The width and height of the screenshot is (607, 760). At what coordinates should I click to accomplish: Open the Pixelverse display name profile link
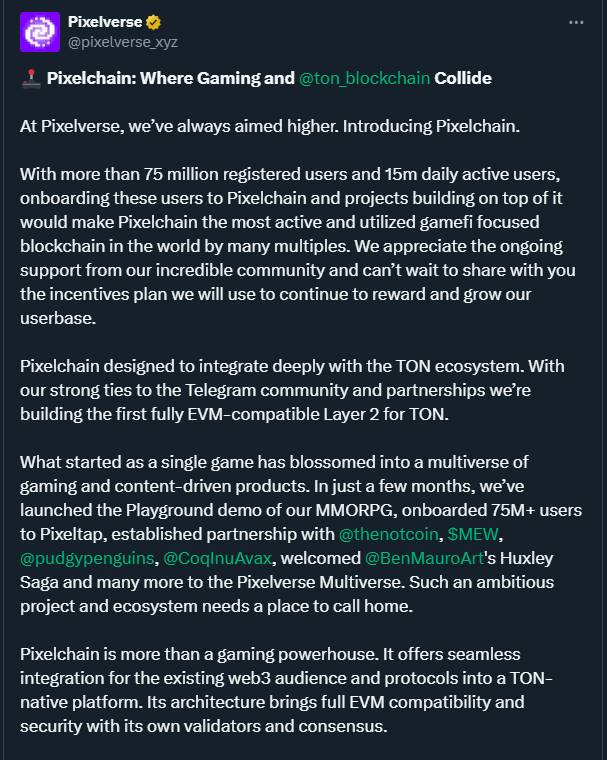[x=105, y=22]
